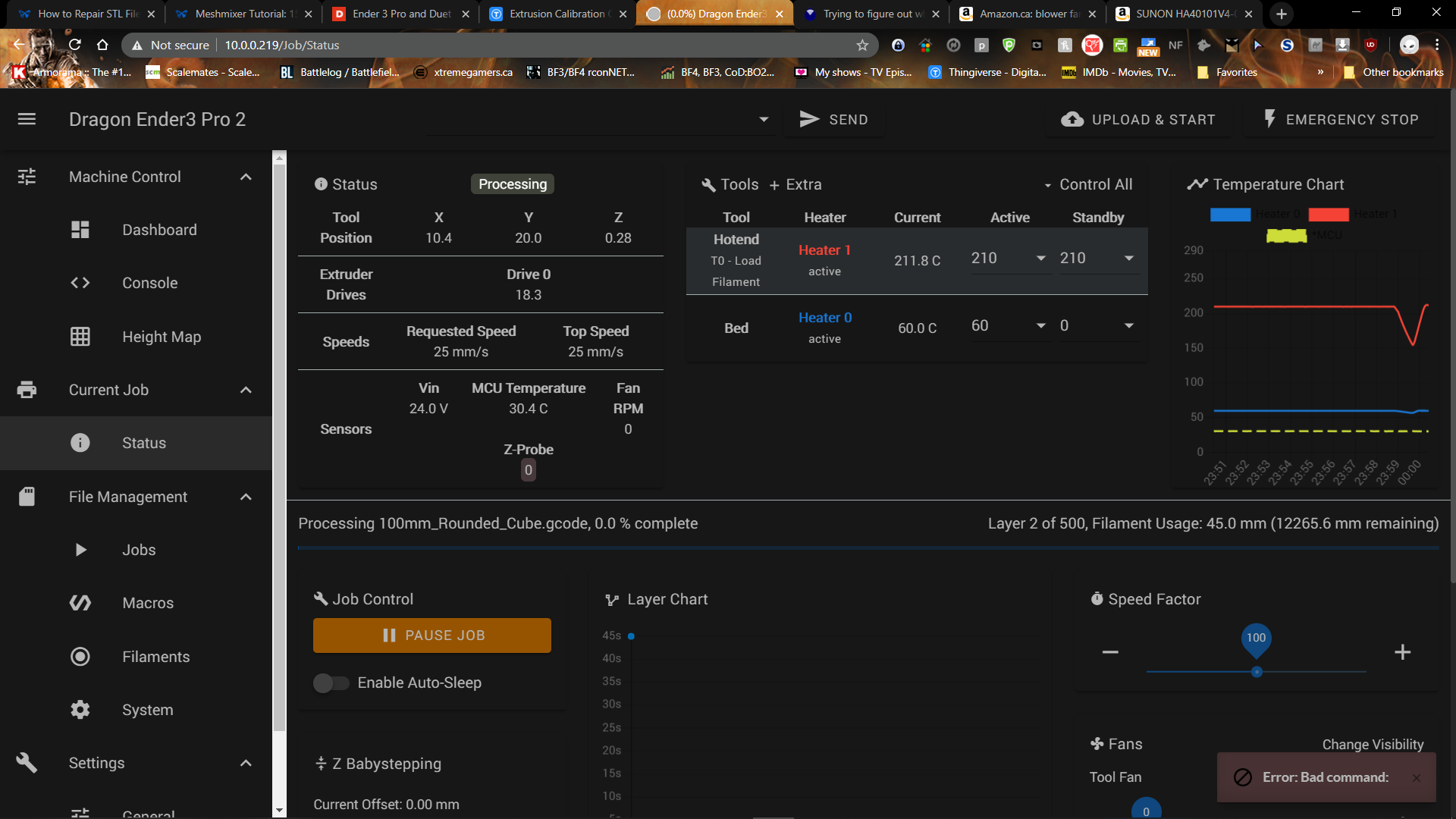Decrease speed factor with minus icon

click(1110, 652)
